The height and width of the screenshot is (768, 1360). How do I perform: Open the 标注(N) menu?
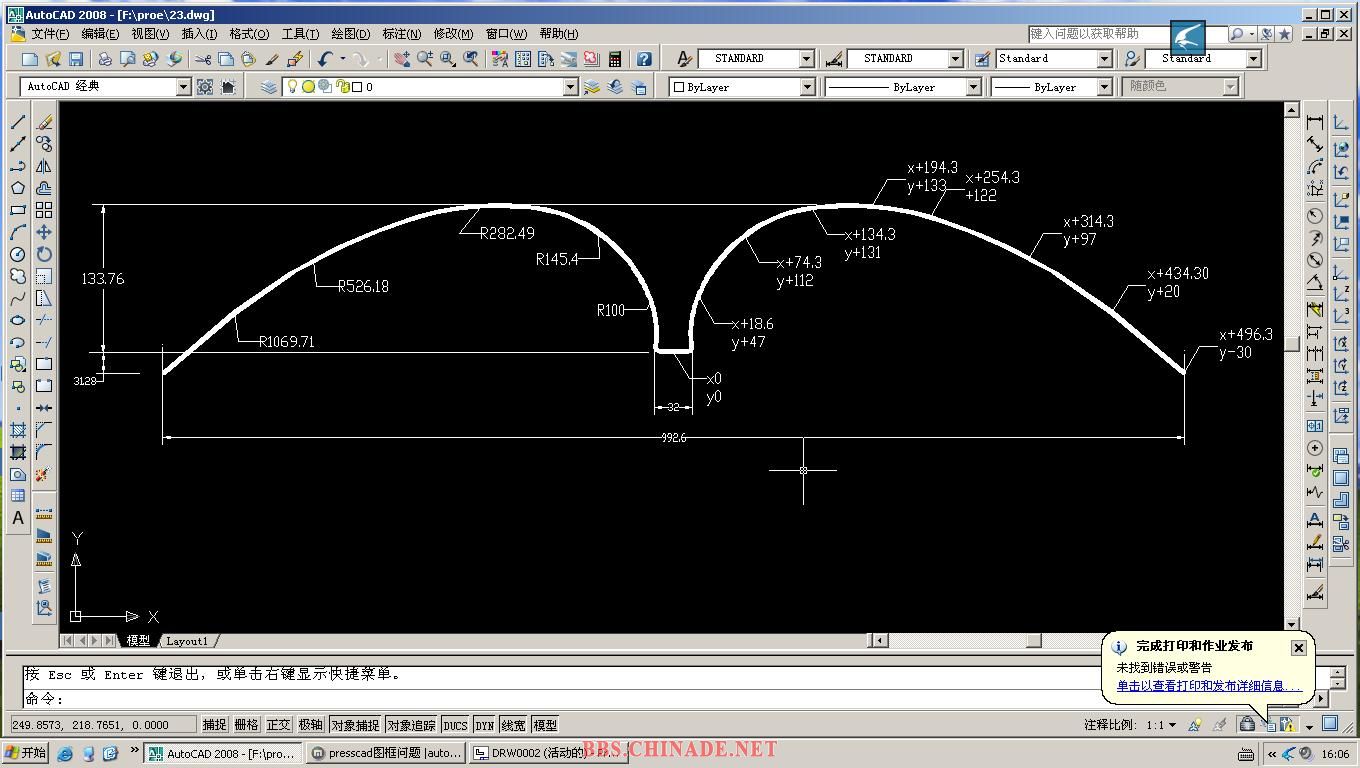click(x=402, y=34)
